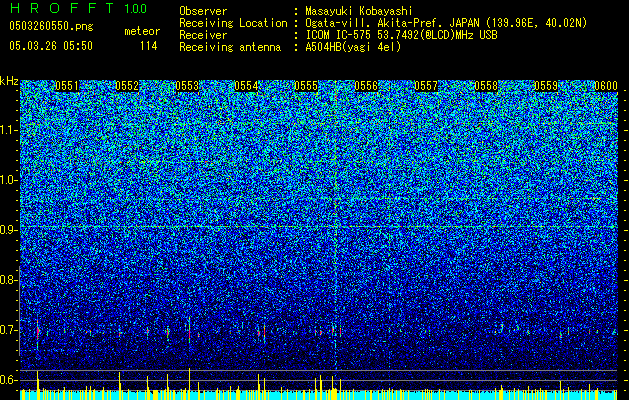Click the 0555 time marker
This screenshot has height=400, width=629.
coord(306,86)
